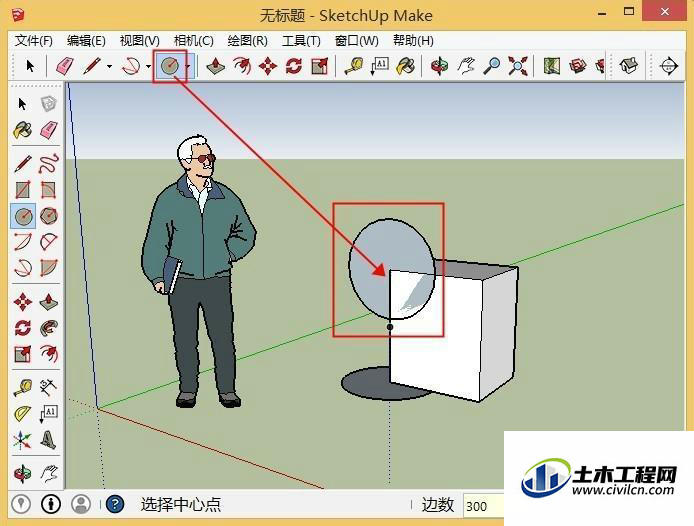Screen dimensions: 694x526
Task: Select the arrow tool in the top toolbar
Action: point(30,66)
